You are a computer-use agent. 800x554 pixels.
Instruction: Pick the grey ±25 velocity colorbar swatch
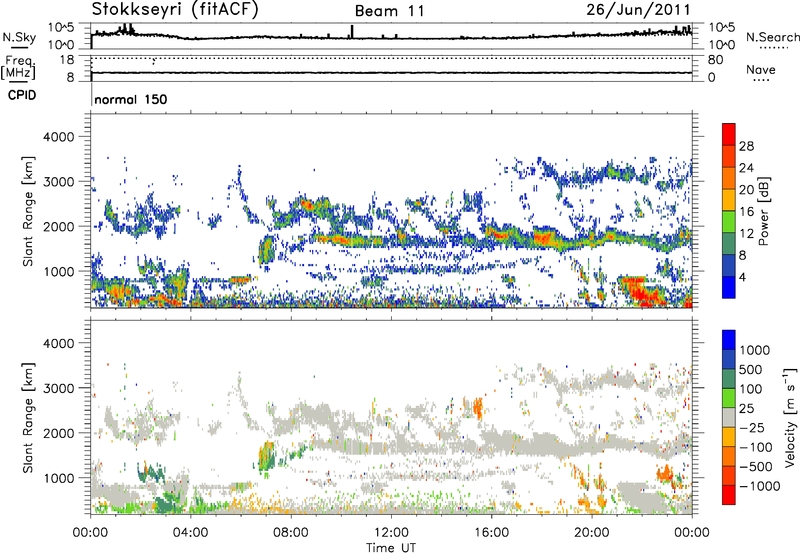coord(729,418)
